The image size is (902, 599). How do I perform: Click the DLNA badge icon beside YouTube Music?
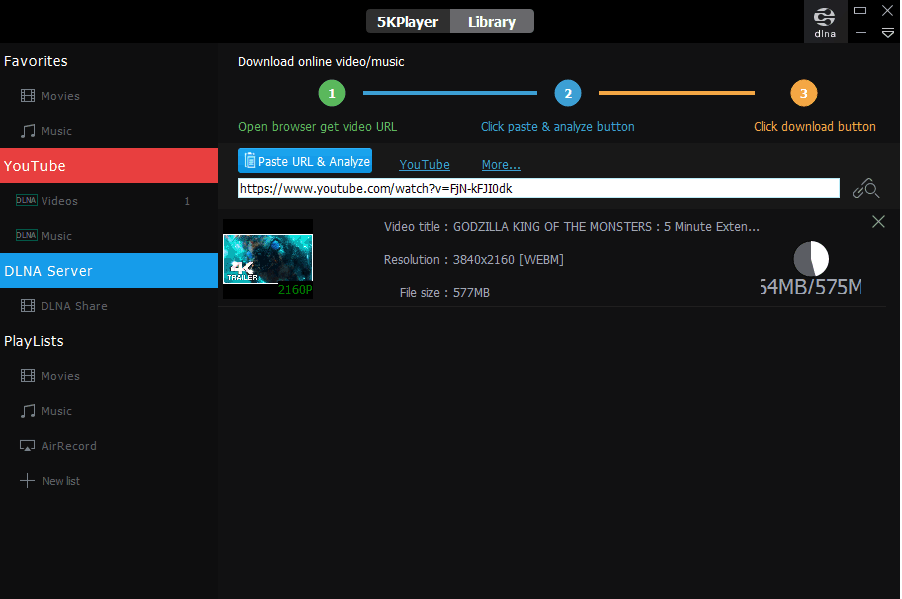[26, 235]
